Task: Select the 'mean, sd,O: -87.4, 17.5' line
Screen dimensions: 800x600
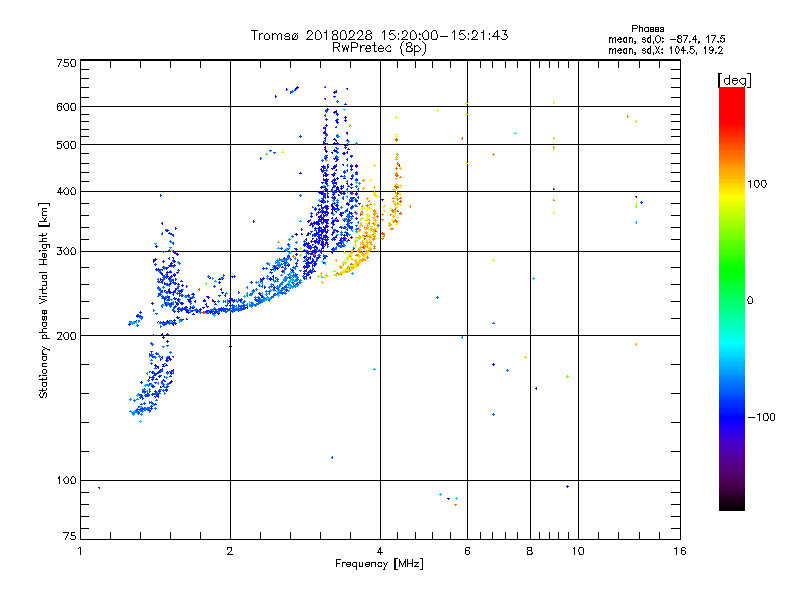Action: coord(666,39)
